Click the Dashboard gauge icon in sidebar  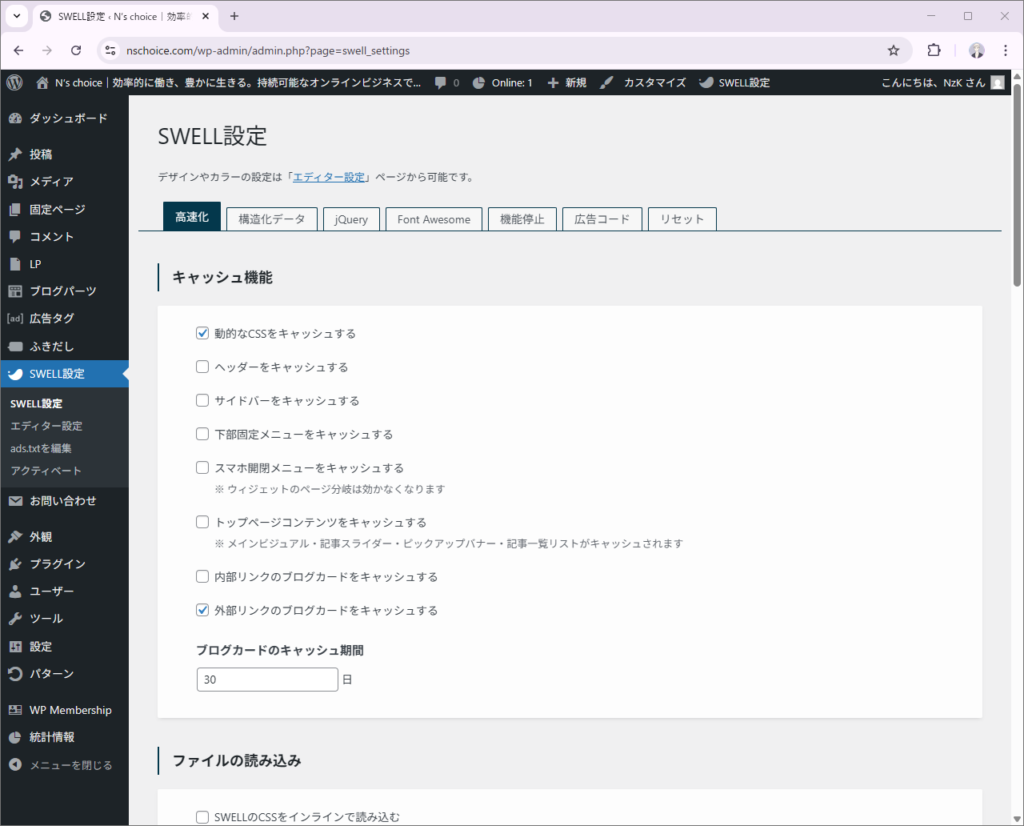pos(15,118)
